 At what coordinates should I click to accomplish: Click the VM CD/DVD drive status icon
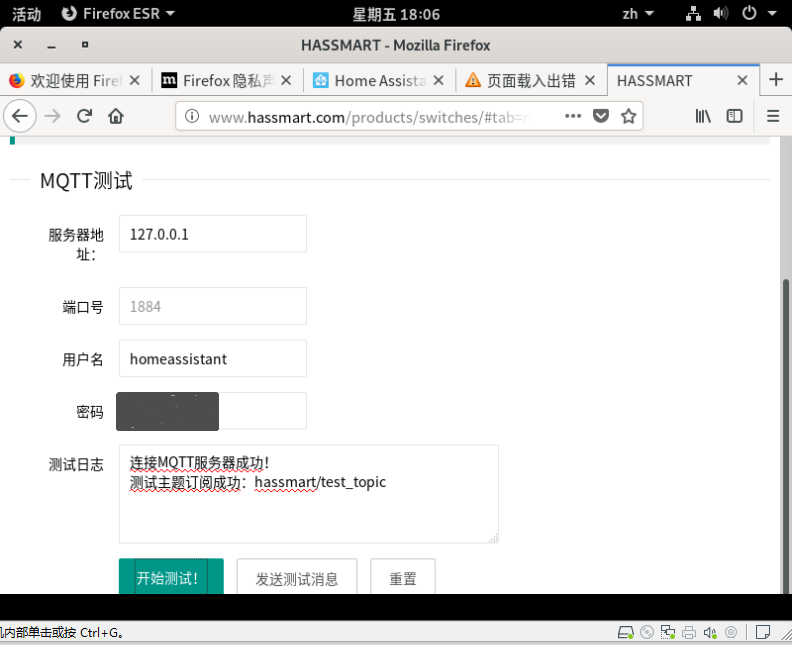click(x=647, y=632)
